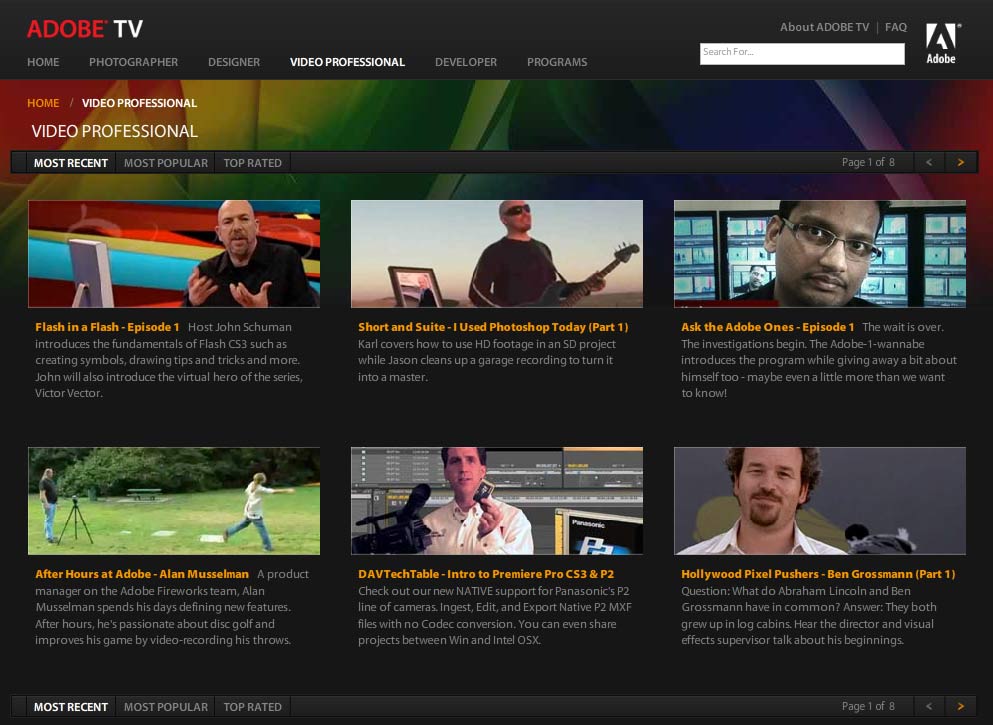Play the Short and Suite guitar thumbnail
The image size is (993, 725).
tap(497, 254)
